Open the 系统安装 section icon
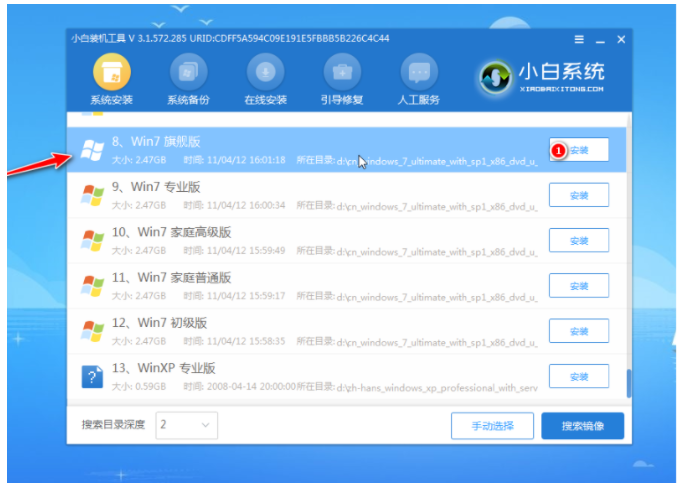 [112, 72]
